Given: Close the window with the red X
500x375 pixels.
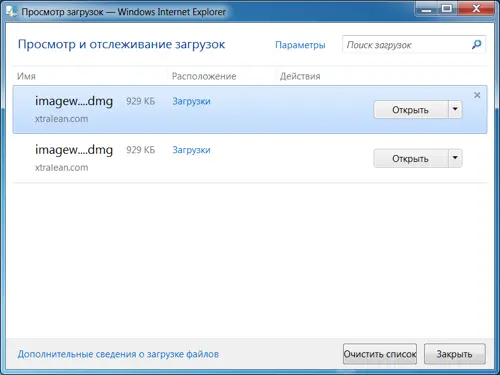Looking at the screenshot, I should tap(476, 9).
